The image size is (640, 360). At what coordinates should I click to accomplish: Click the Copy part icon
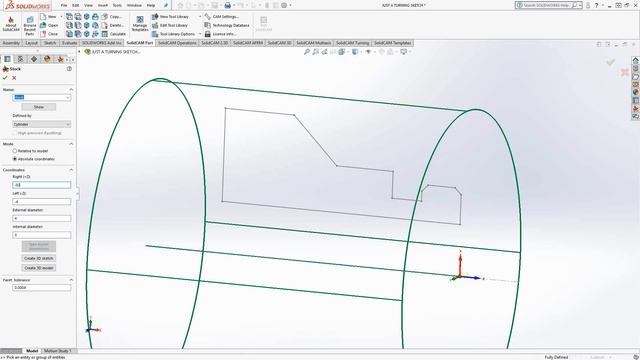(104, 17)
